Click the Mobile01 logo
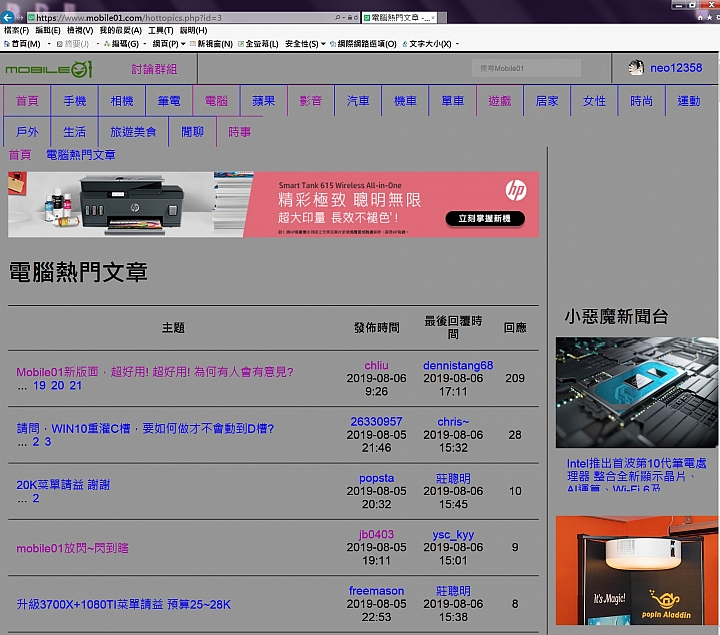 point(49,69)
